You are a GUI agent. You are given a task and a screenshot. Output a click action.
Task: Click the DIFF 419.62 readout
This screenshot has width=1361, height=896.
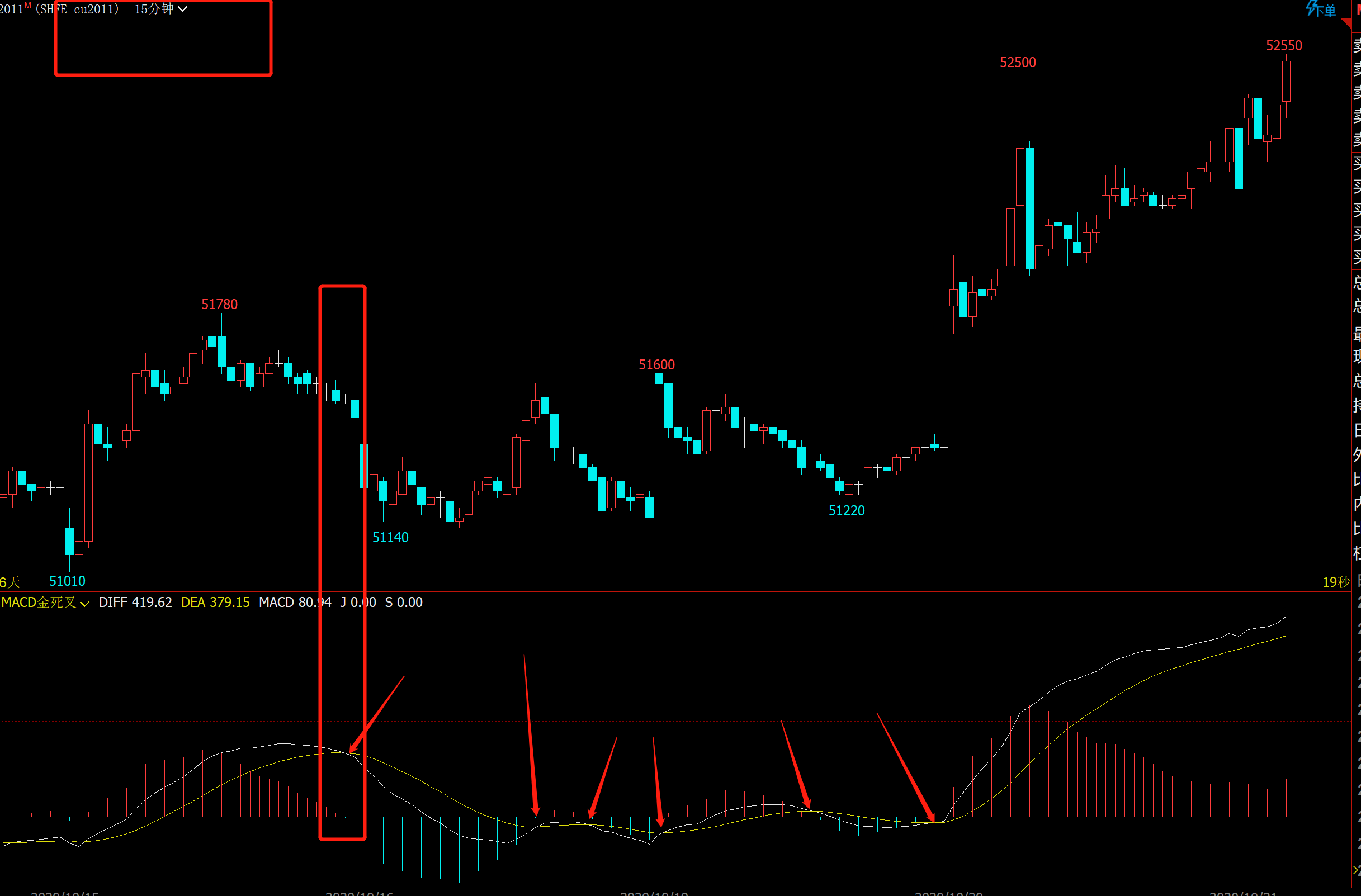tap(135, 602)
